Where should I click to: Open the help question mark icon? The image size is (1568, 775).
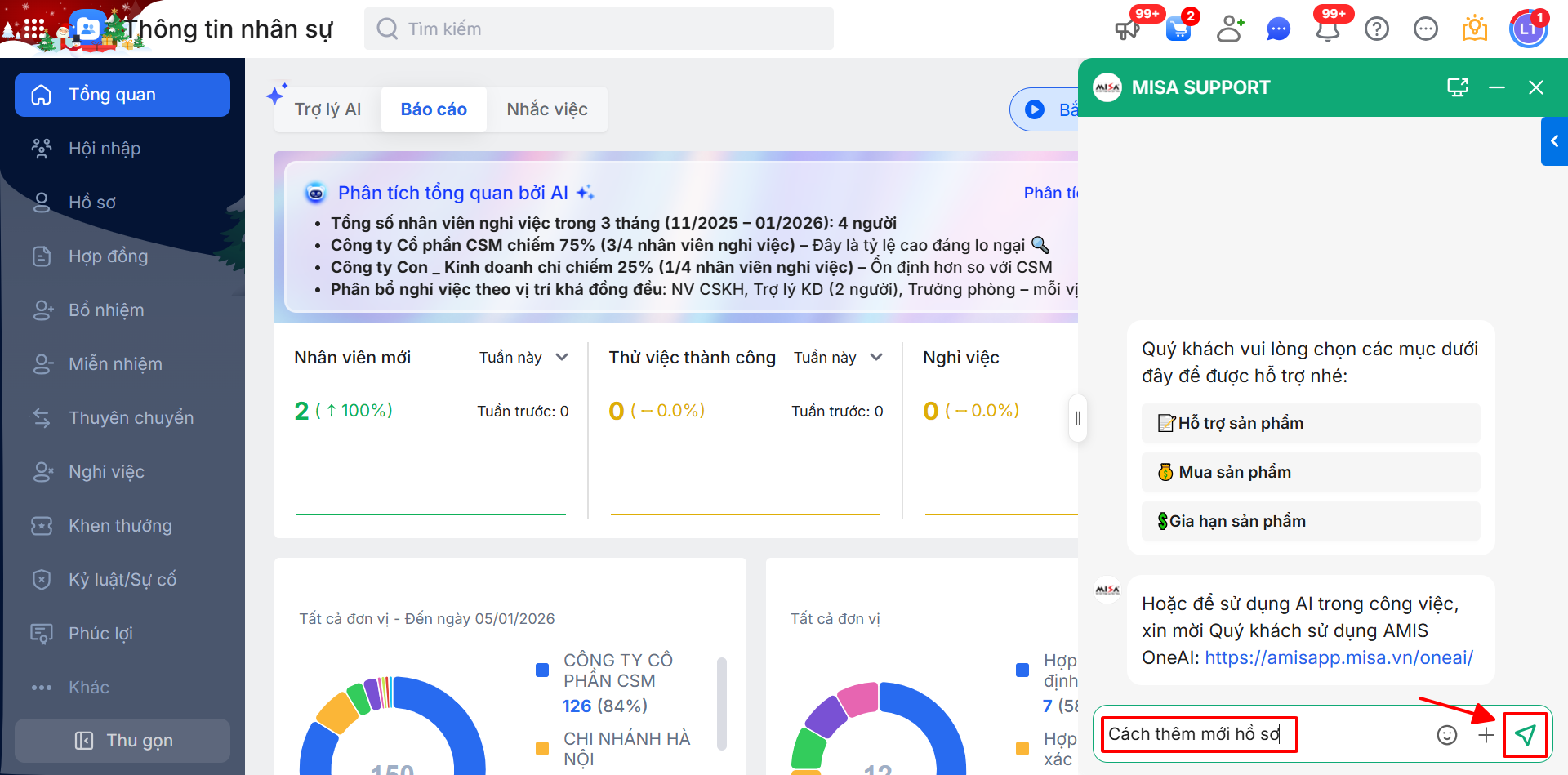coord(1377,29)
